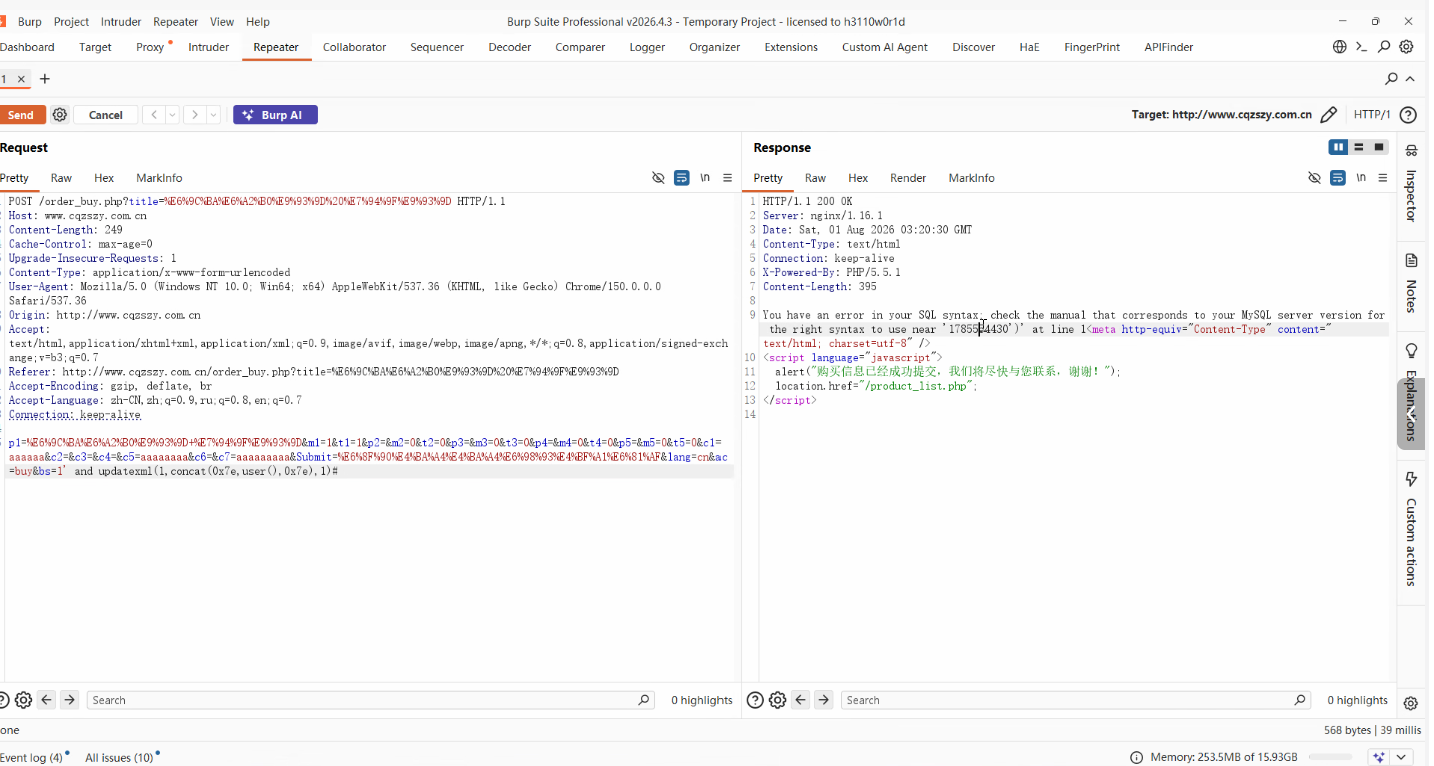Open the Burp AI button
1434x766 pixels.
[275, 115]
